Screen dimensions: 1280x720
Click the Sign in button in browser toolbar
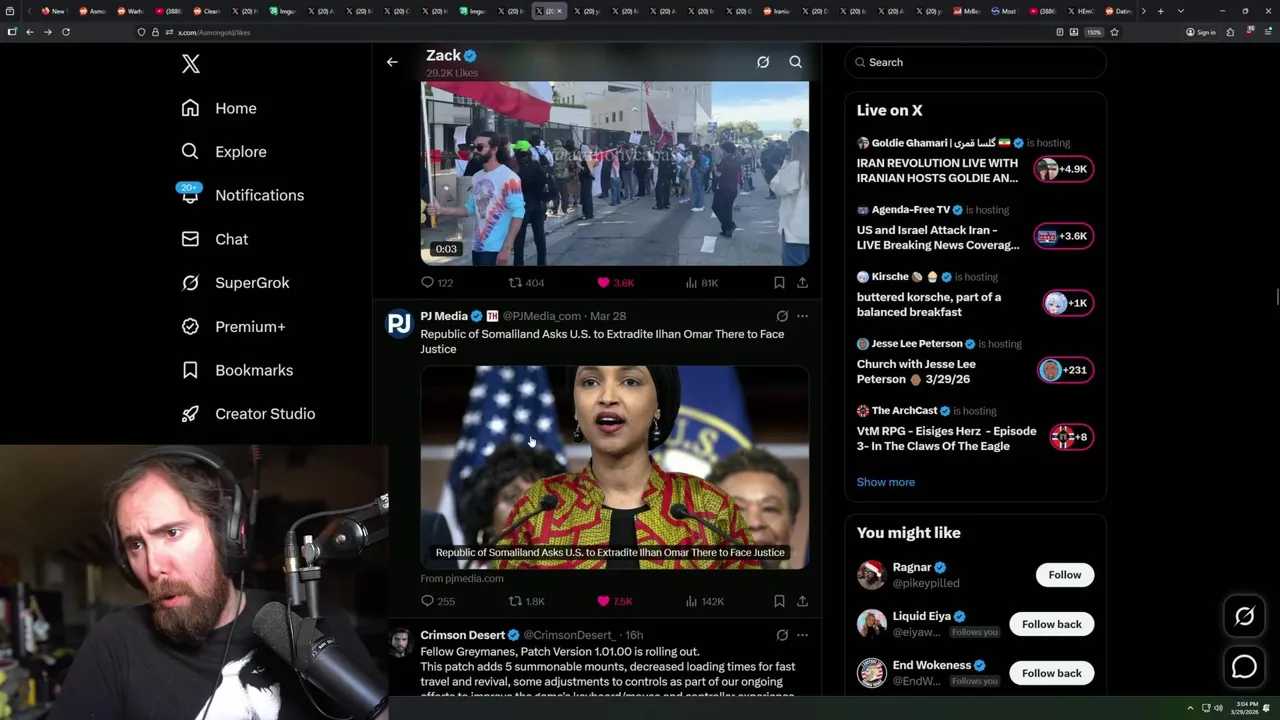[1201, 32]
